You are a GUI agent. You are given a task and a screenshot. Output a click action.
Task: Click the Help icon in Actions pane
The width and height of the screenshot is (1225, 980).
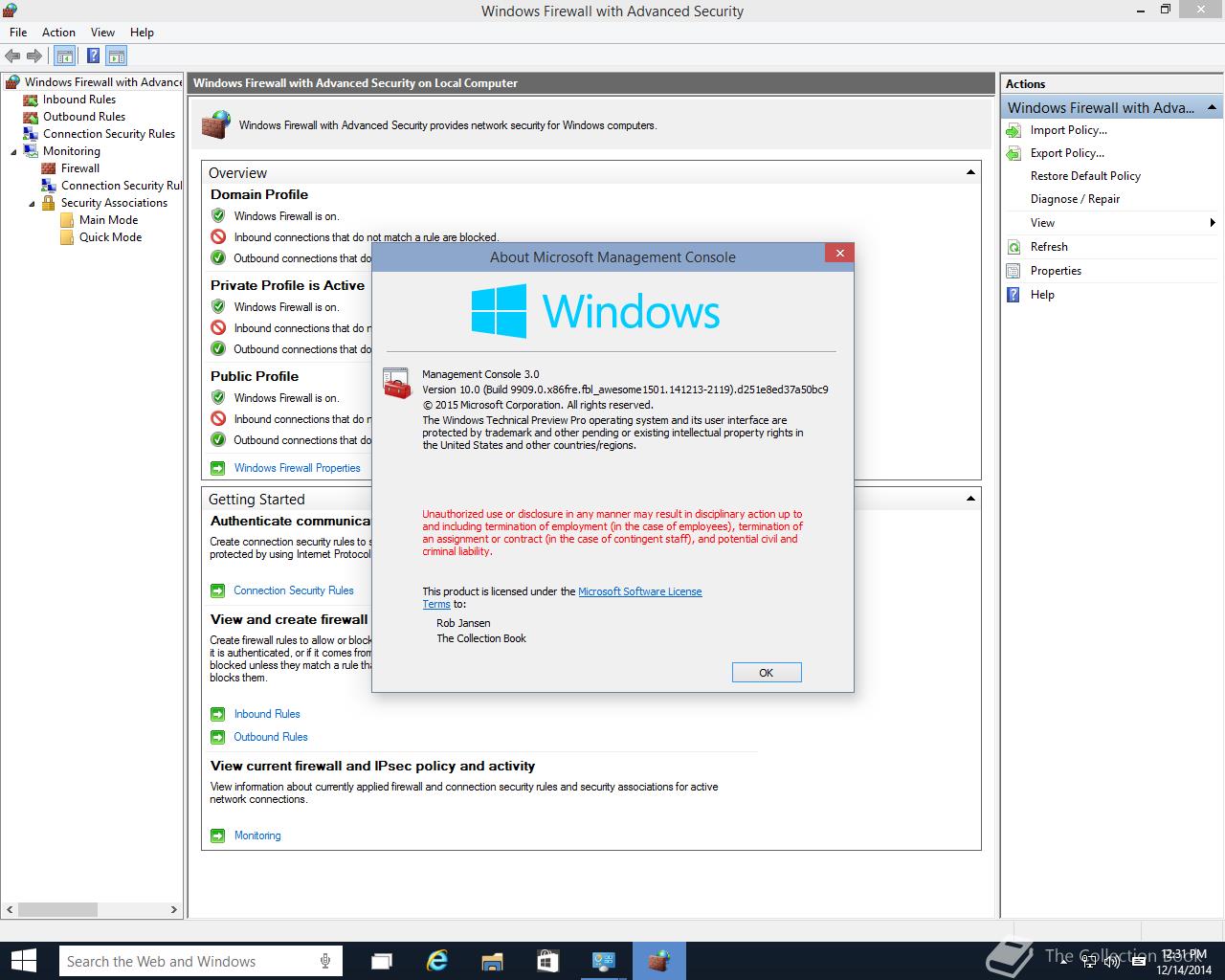pyautogui.click(x=1013, y=295)
